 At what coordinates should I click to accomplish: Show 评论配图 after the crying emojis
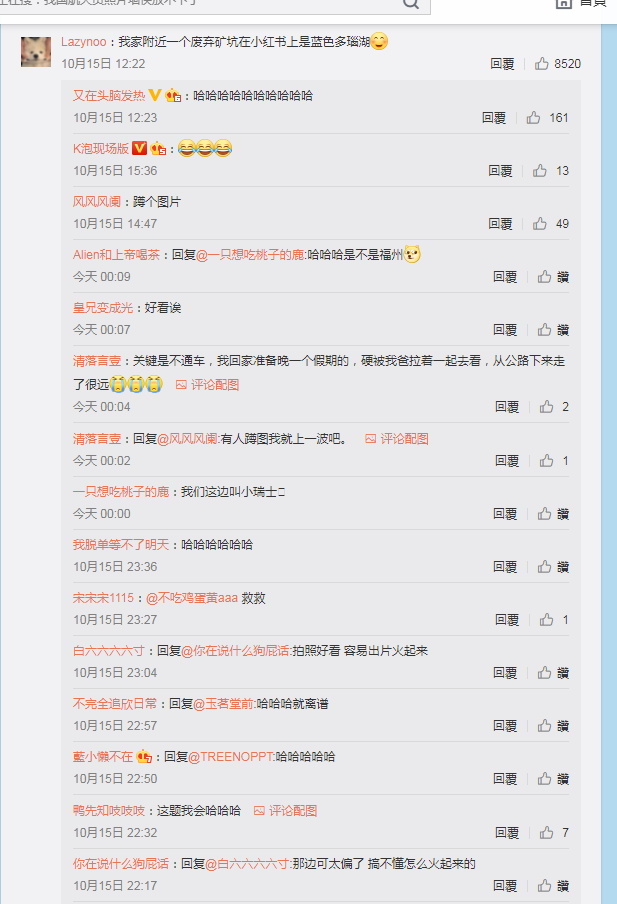click(208, 385)
